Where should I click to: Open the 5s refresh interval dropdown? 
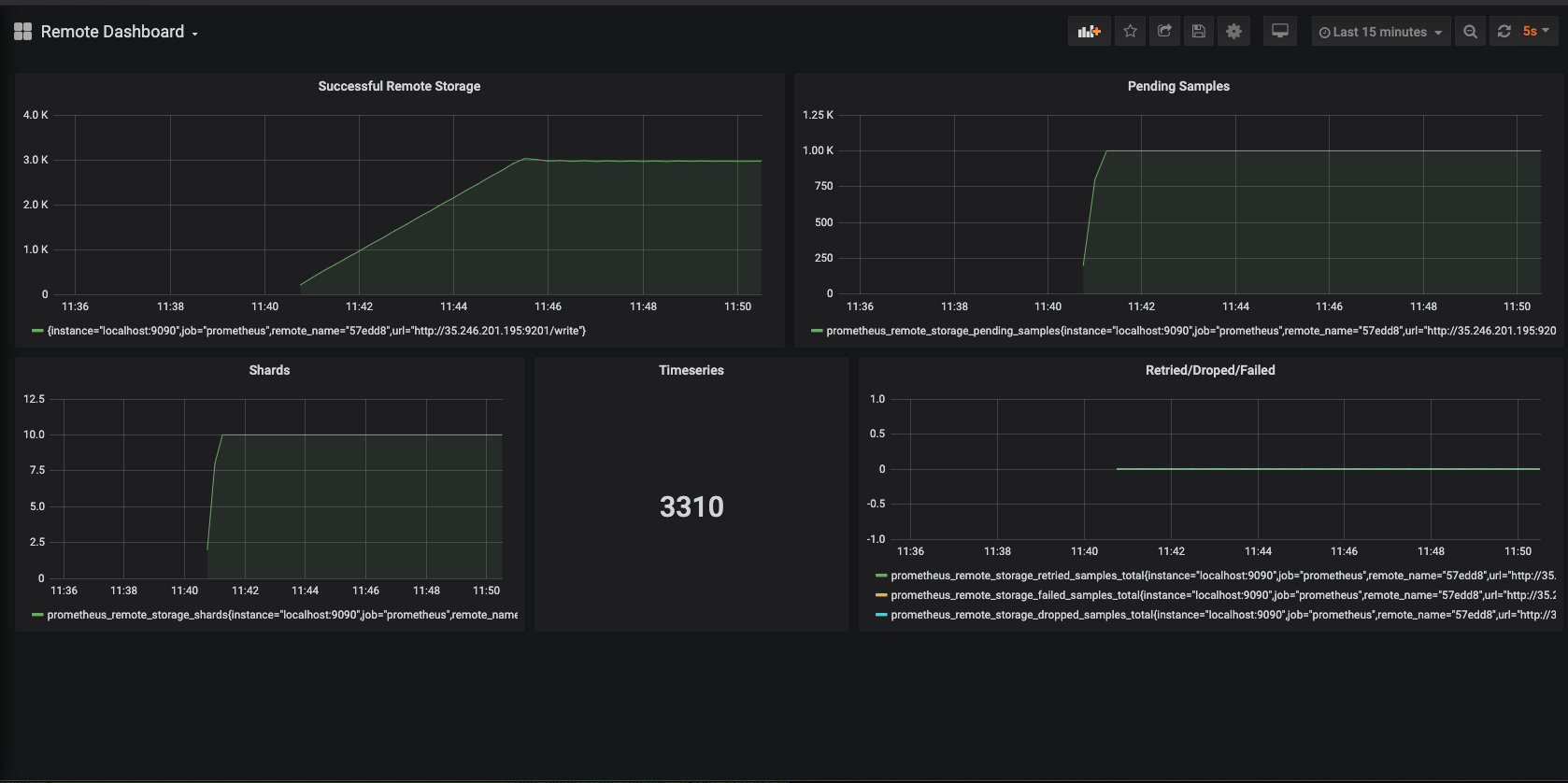coord(1537,32)
